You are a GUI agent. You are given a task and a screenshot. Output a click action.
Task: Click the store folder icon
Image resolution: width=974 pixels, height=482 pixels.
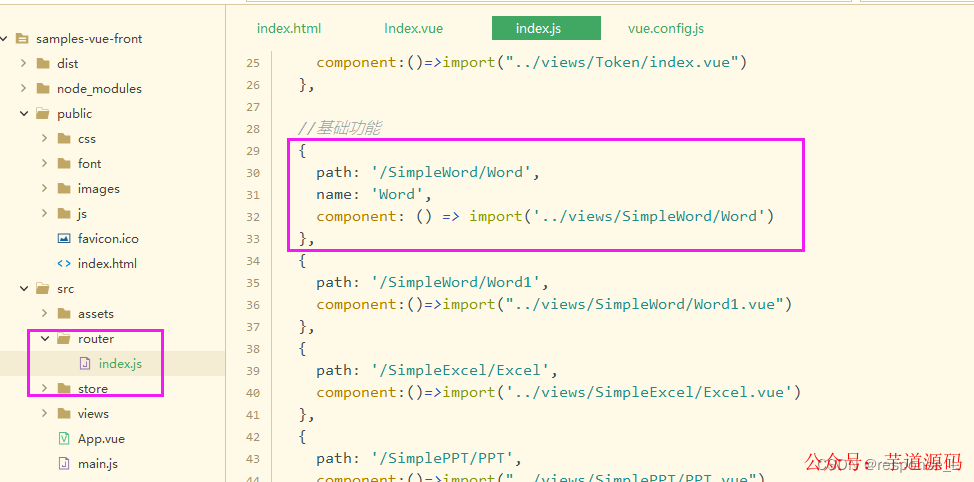coord(64,388)
